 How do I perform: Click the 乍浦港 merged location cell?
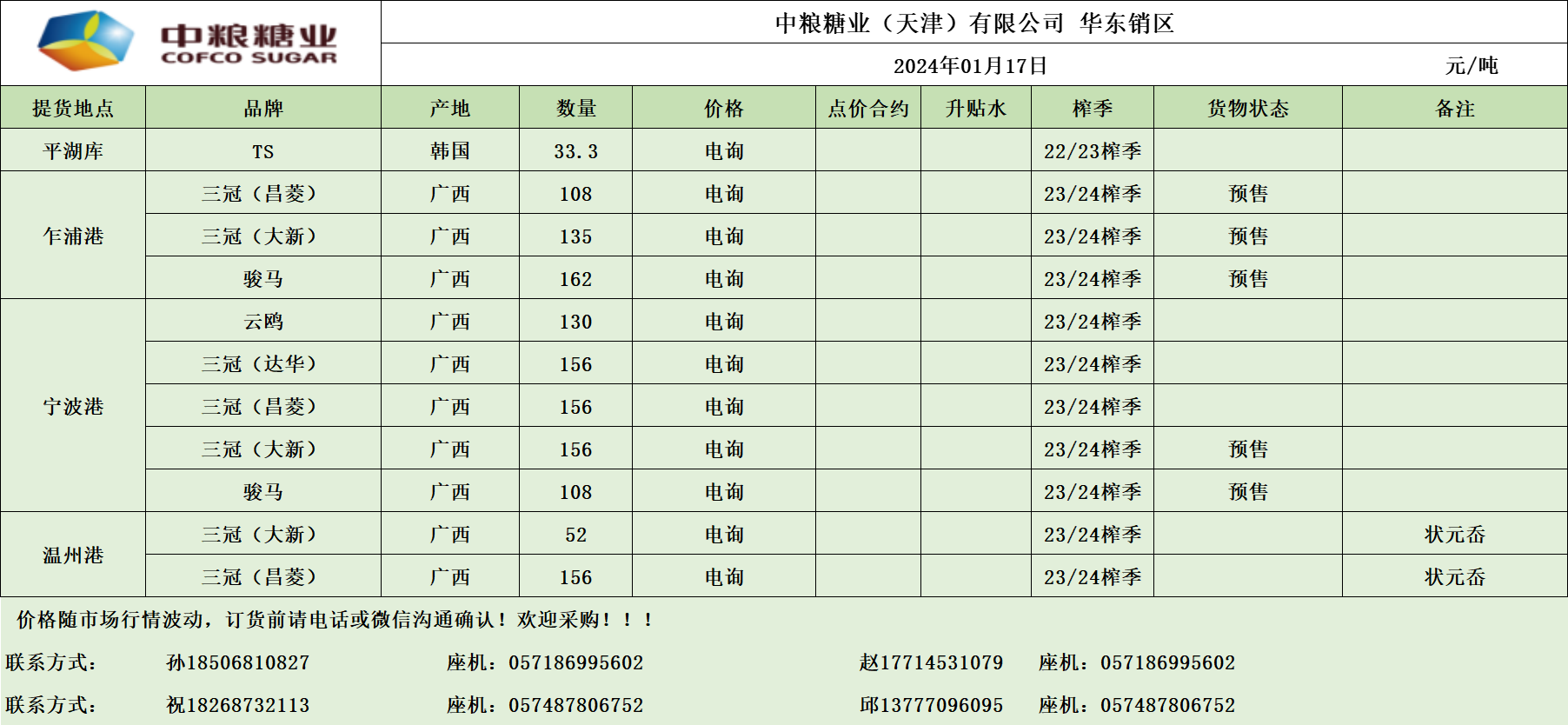tap(73, 236)
